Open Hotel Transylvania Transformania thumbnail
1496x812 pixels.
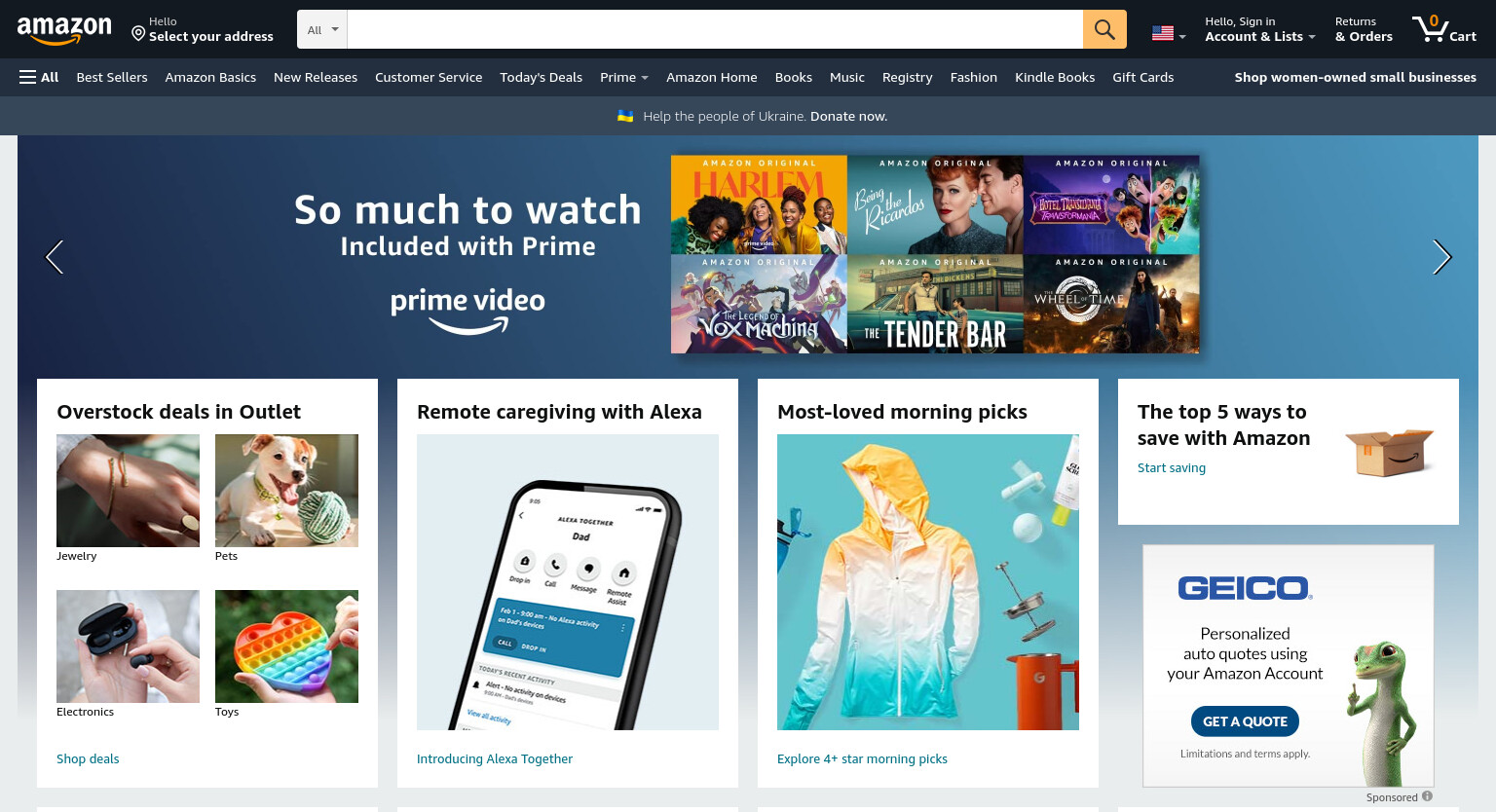(1111, 204)
